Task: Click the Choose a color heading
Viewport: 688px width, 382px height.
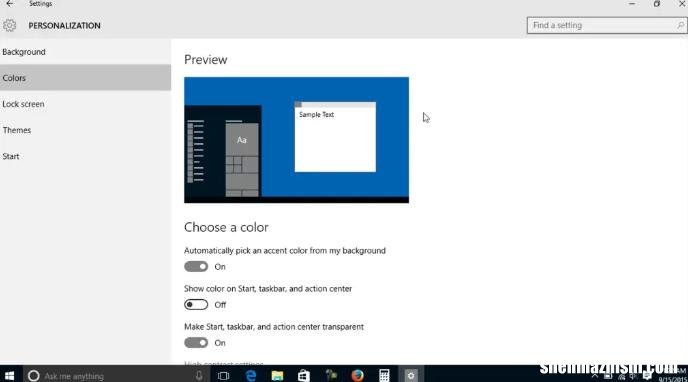Action: (226, 227)
